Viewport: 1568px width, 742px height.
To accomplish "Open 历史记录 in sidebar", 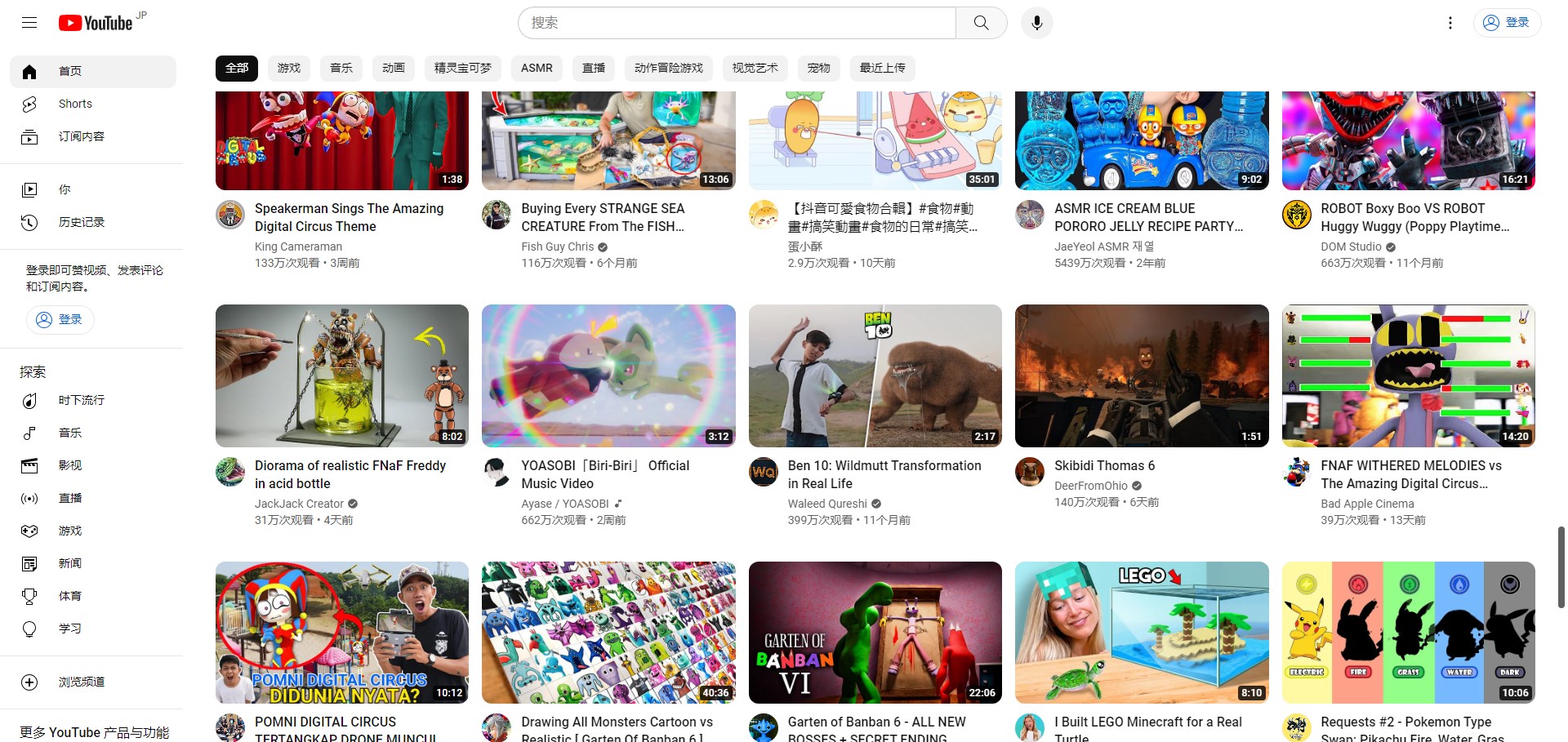I will point(93,222).
